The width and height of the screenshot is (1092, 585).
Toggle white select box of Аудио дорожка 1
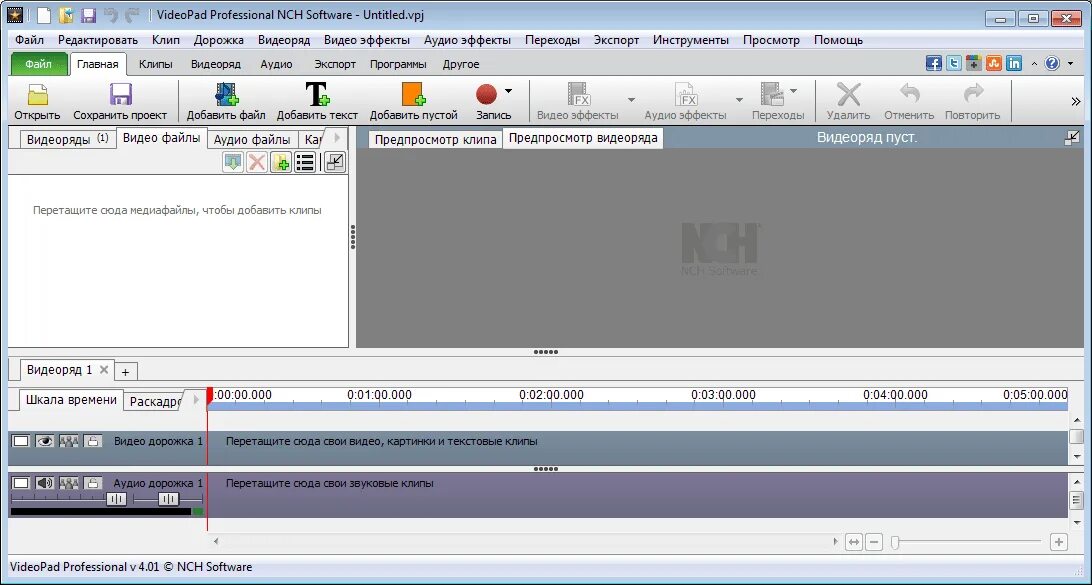21,483
